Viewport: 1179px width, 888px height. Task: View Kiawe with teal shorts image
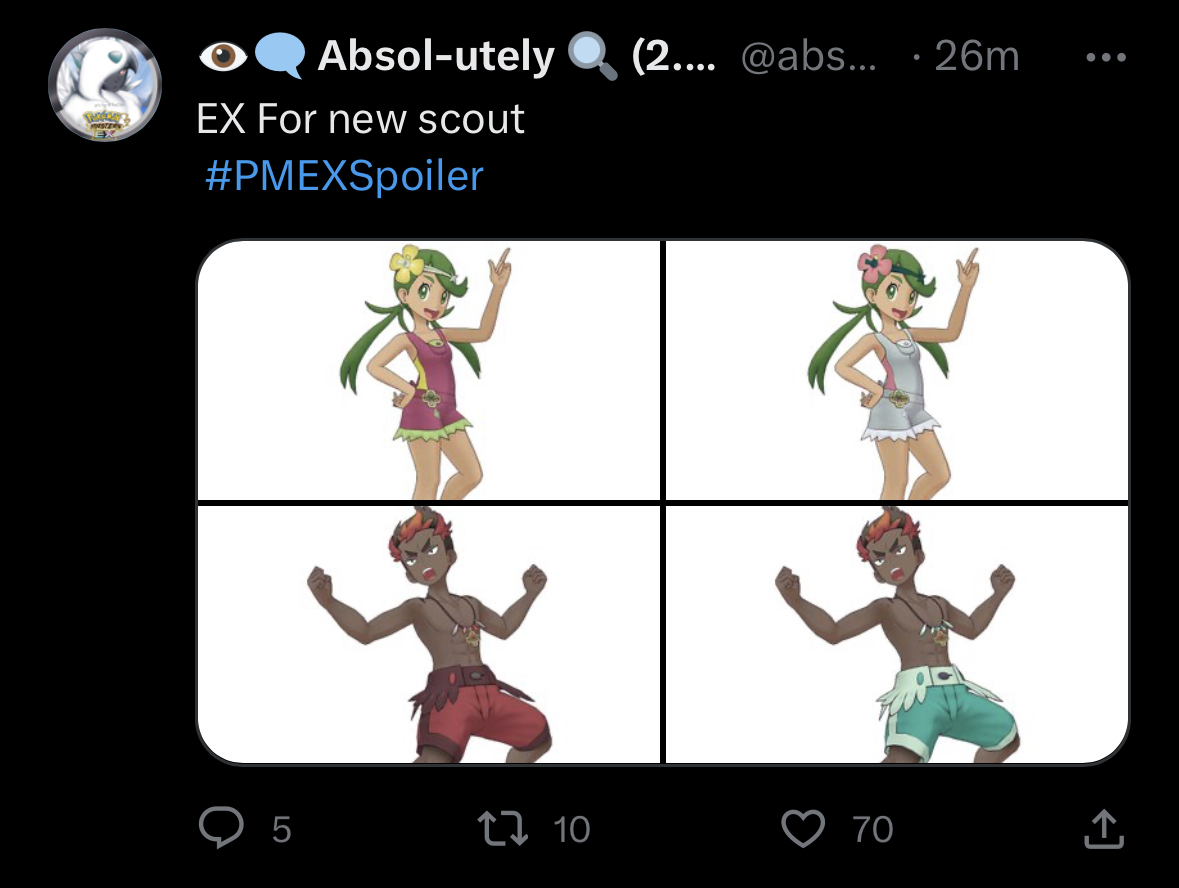tap(897, 634)
